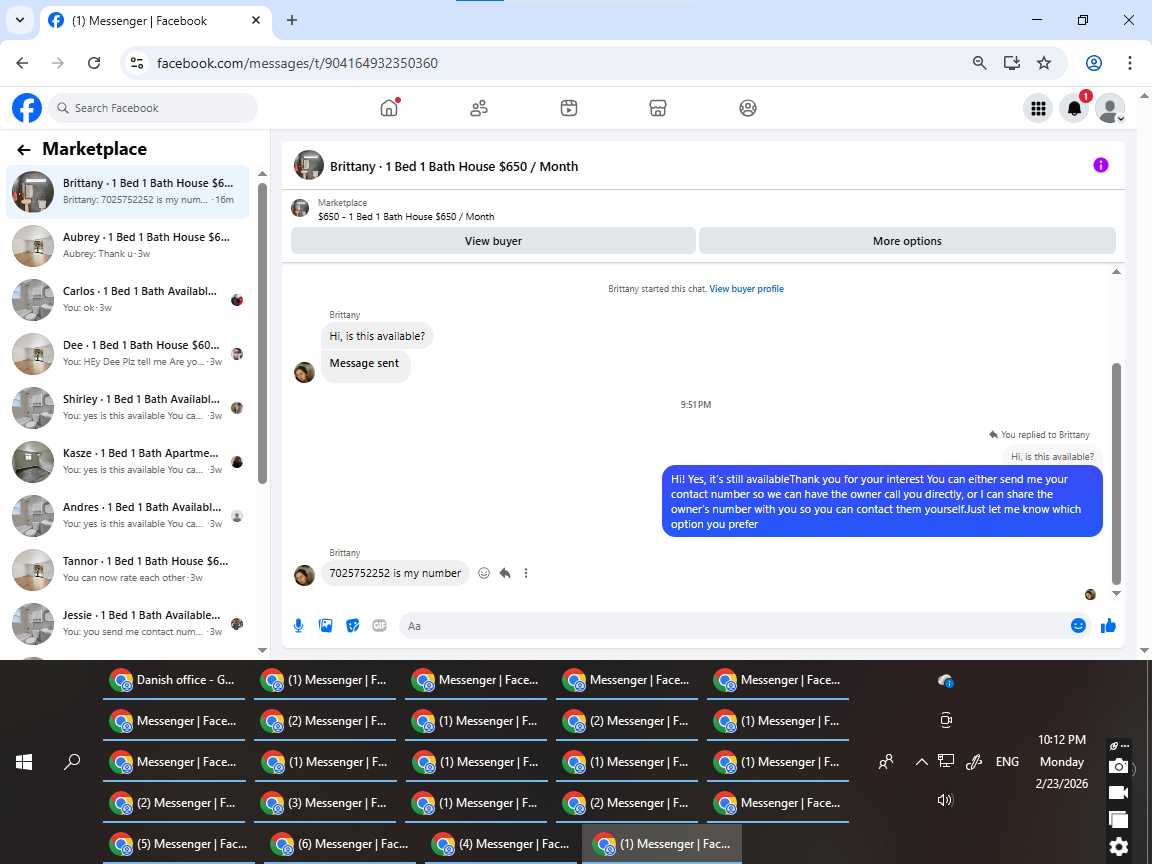Viewport: 1152px width, 864px height.
Task: Open the Kasze conversation in the list
Action: coord(127,461)
